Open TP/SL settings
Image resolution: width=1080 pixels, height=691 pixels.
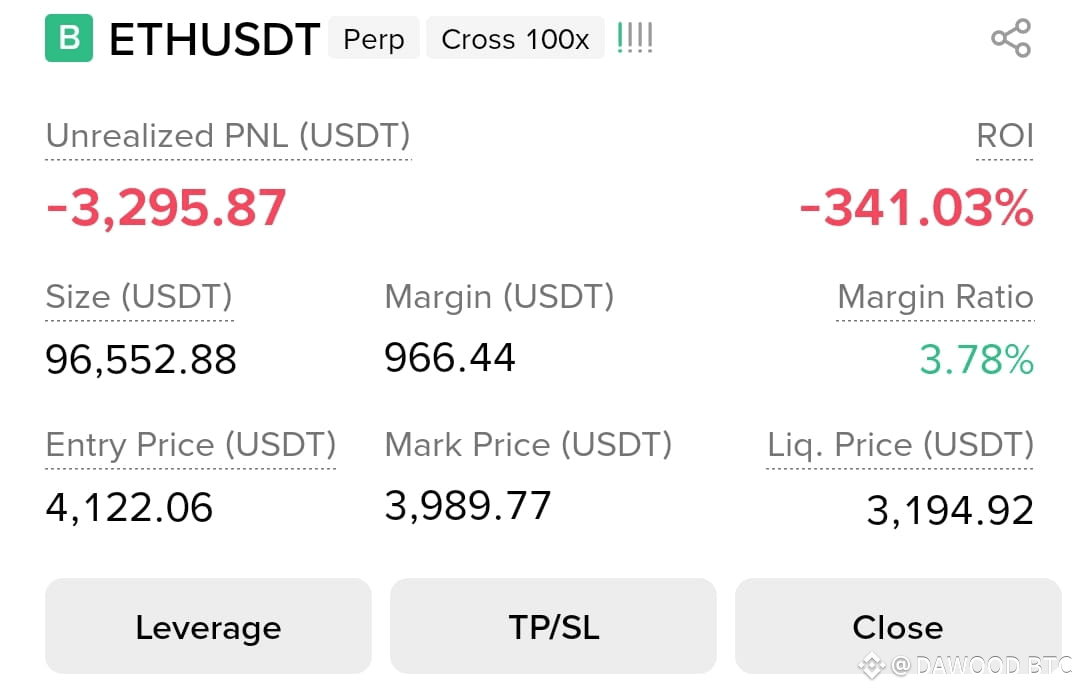pyautogui.click(x=553, y=626)
